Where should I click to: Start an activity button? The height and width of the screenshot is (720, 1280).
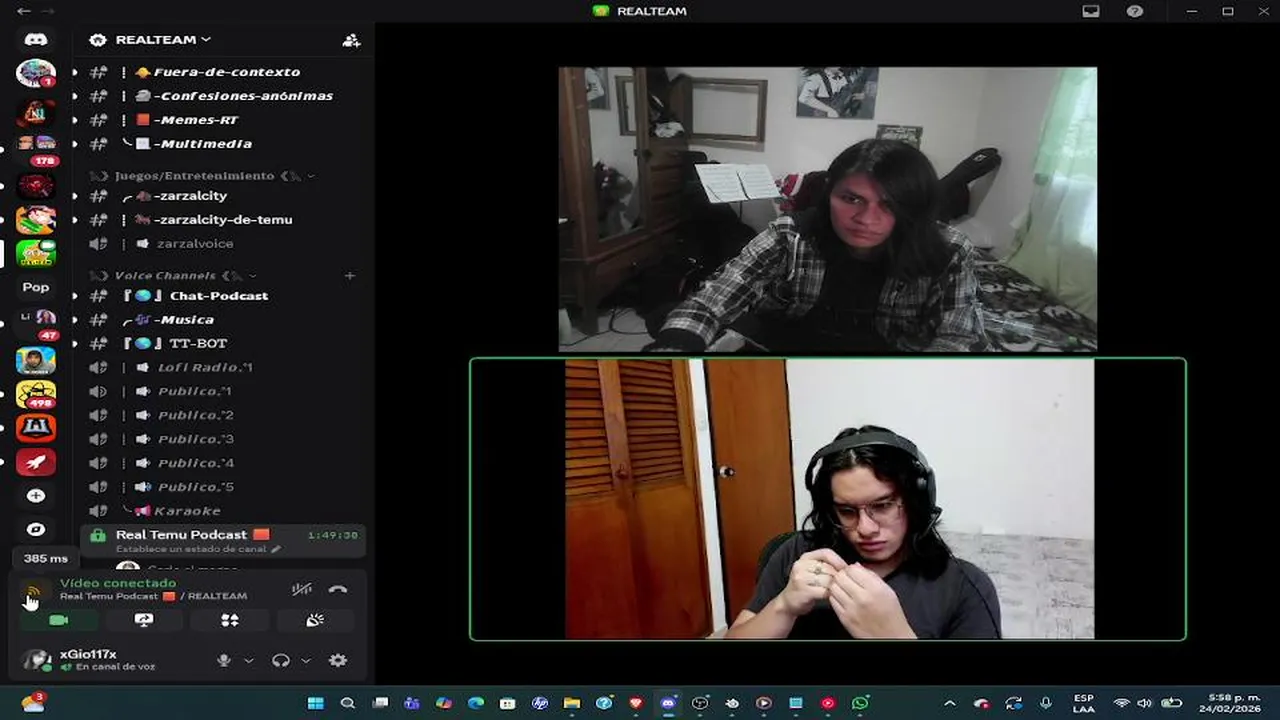click(230, 620)
